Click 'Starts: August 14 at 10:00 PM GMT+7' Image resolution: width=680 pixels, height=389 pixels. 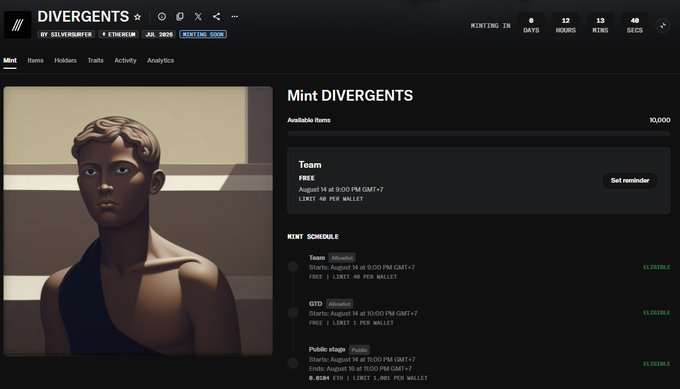[x=363, y=313]
